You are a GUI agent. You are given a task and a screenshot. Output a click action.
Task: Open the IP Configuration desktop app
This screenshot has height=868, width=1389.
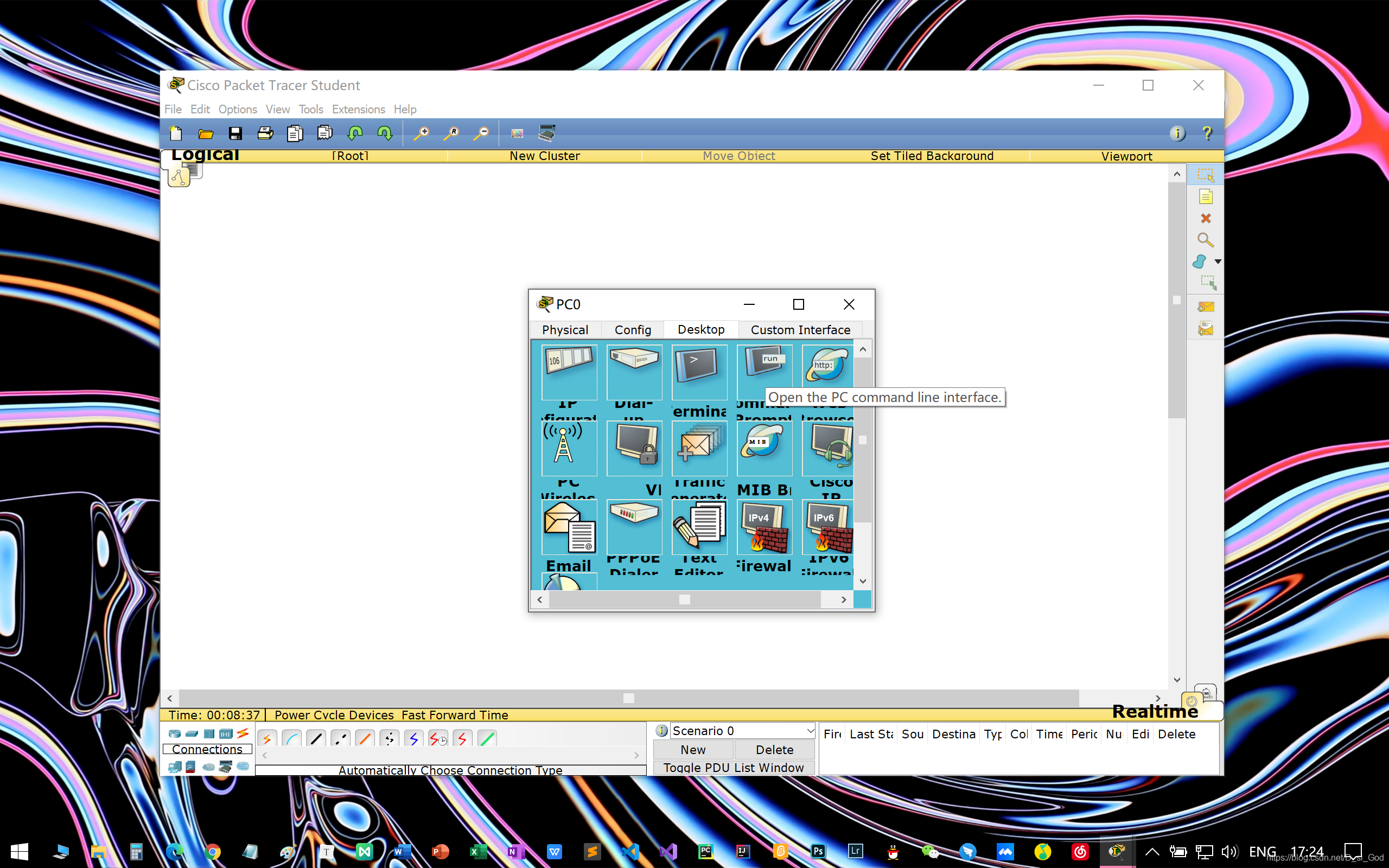pos(569,372)
